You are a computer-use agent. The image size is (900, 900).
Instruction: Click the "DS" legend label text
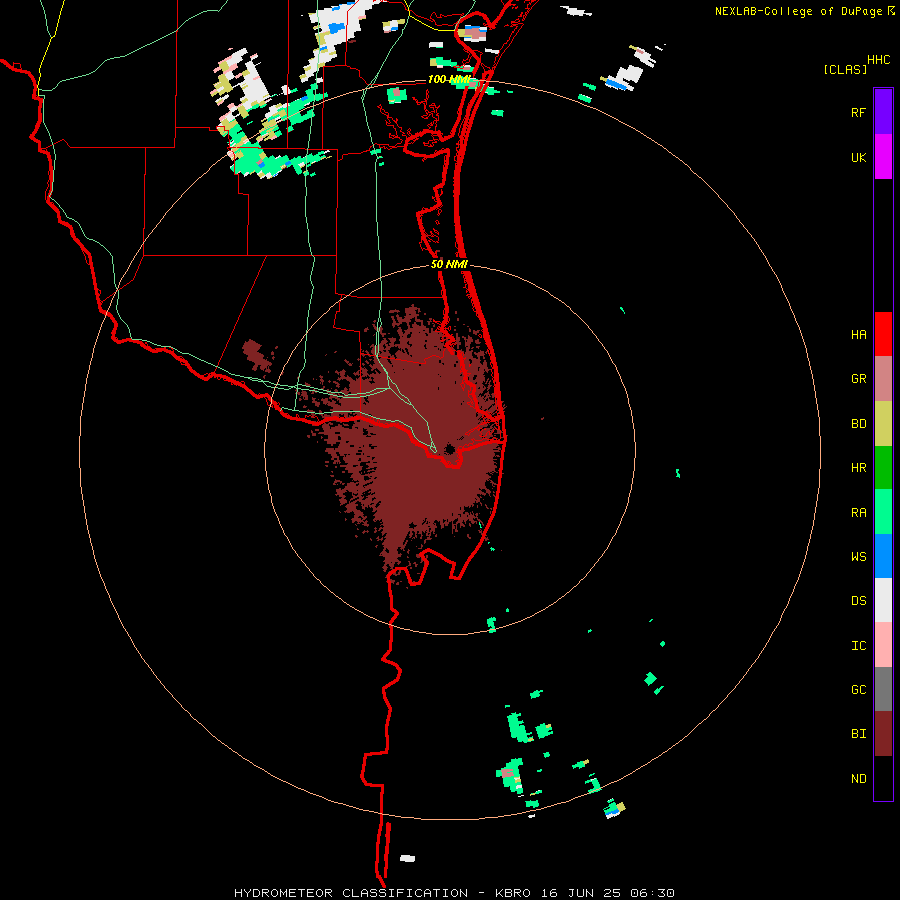pos(858,601)
